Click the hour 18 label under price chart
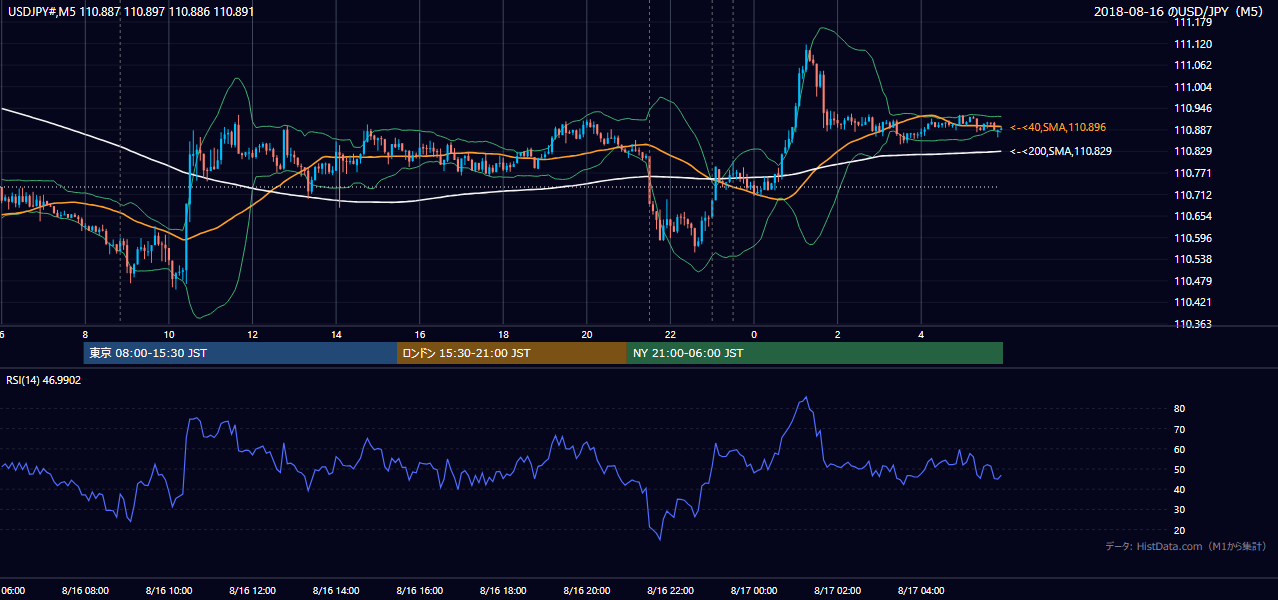Image resolution: width=1278 pixels, height=600 pixels. click(503, 334)
